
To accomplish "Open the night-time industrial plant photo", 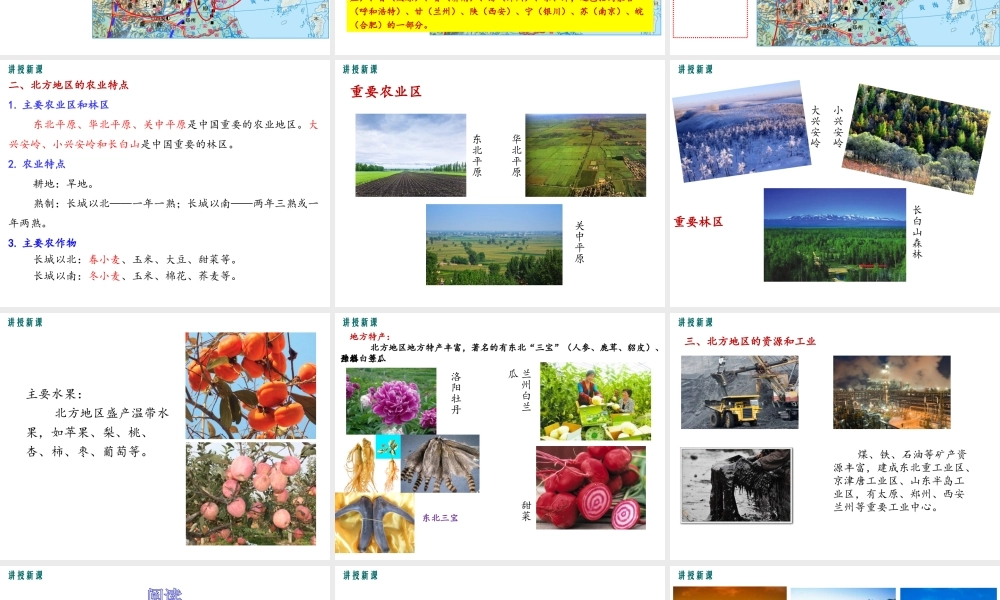I will (892, 392).
